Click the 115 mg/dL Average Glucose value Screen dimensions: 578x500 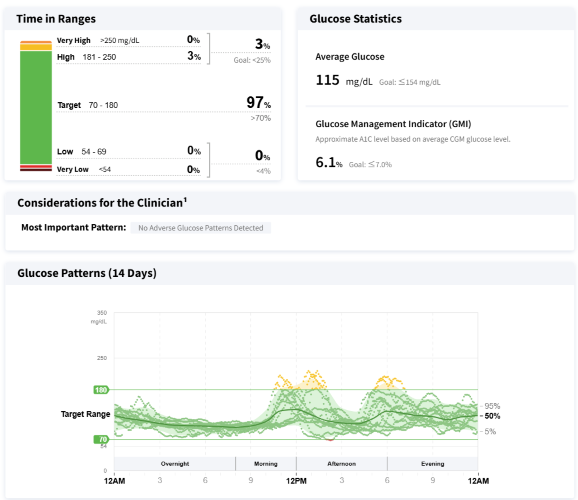(x=344, y=80)
